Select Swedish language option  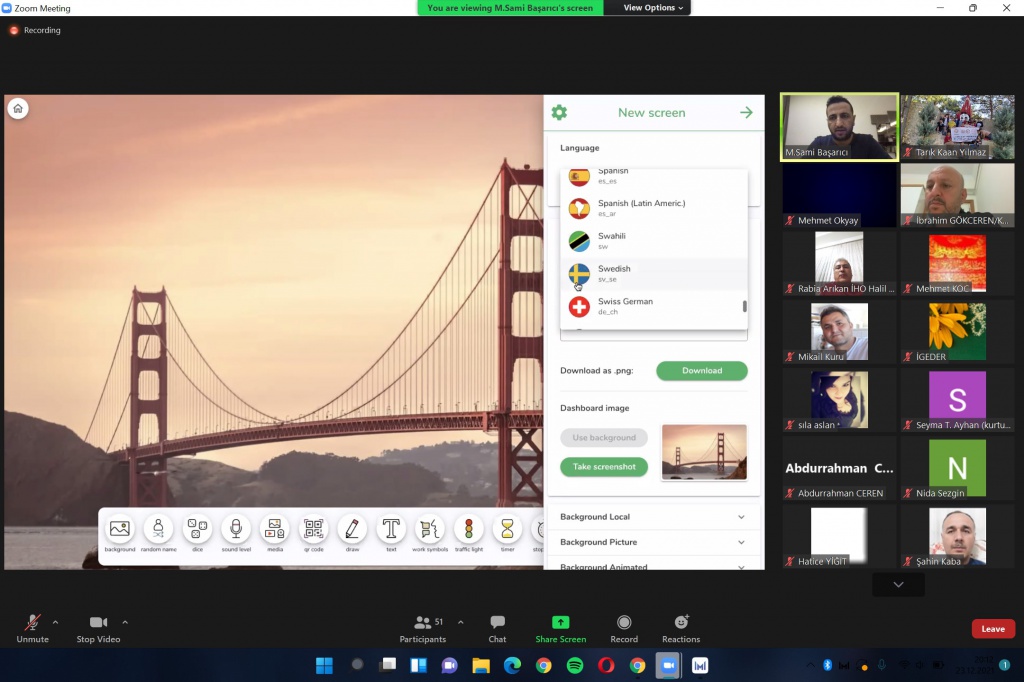click(x=654, y=274)
